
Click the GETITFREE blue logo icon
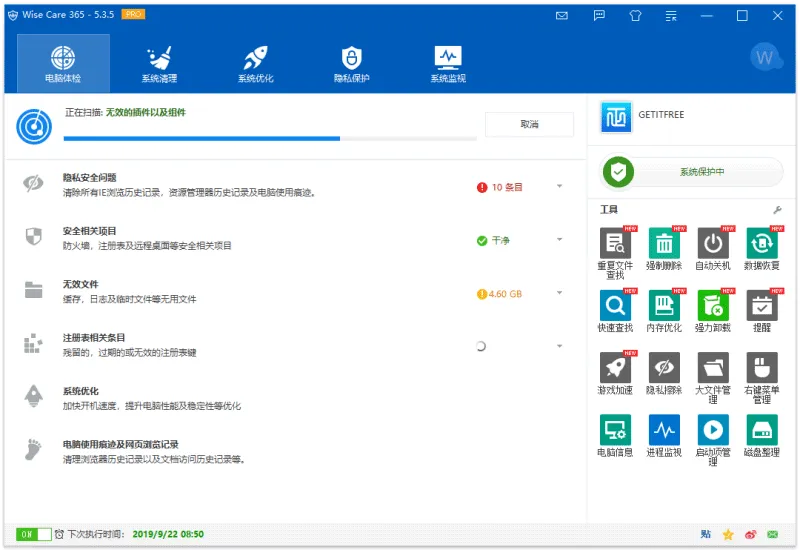pyautogui.click(x=616, y=117)
